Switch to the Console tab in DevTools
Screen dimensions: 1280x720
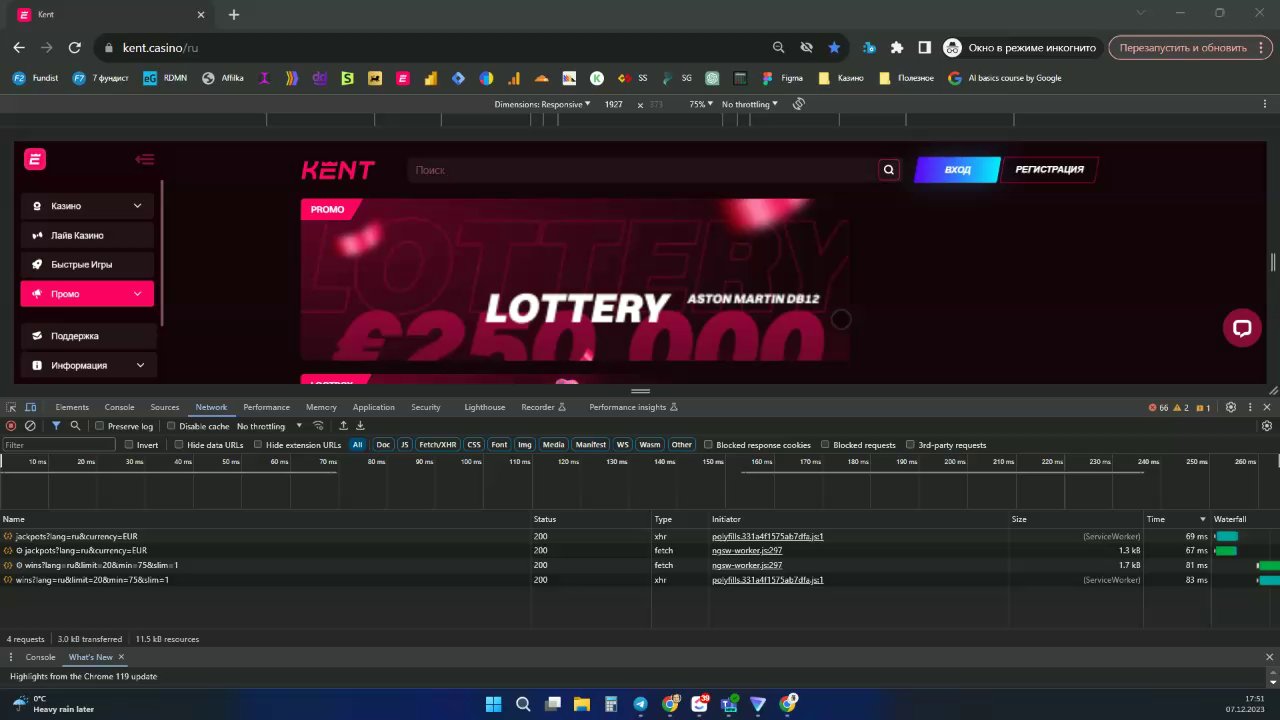119,407
